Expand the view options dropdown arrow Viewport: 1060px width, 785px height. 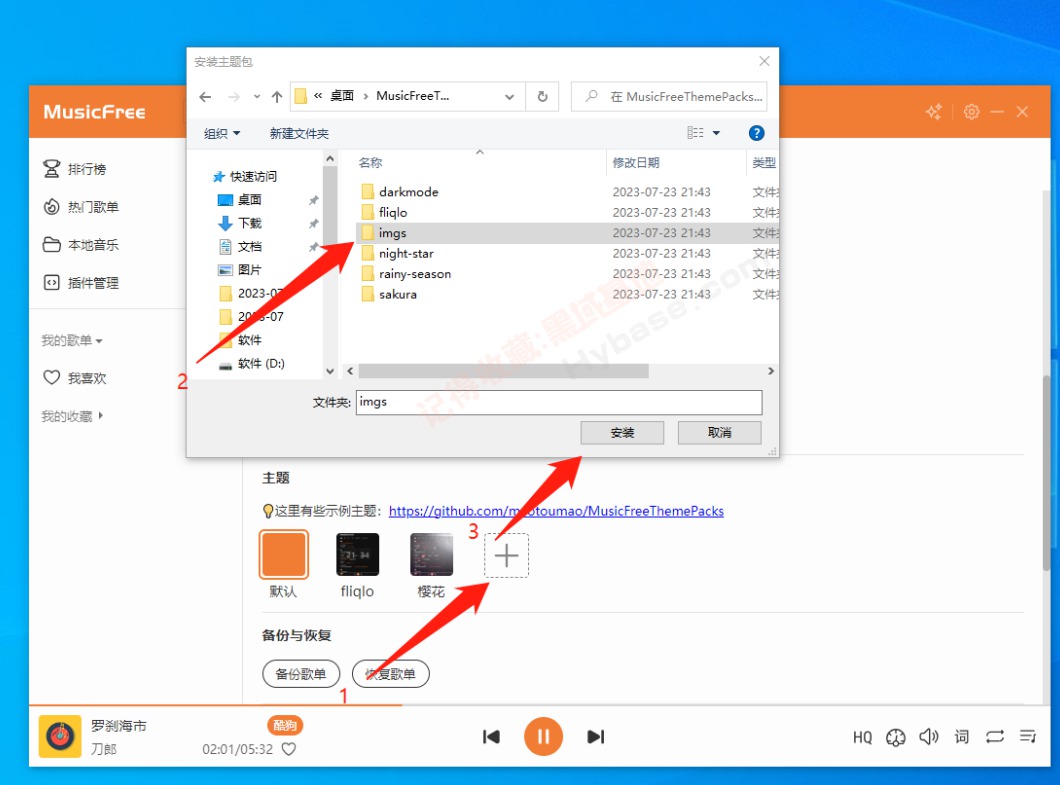click(717, 133)
